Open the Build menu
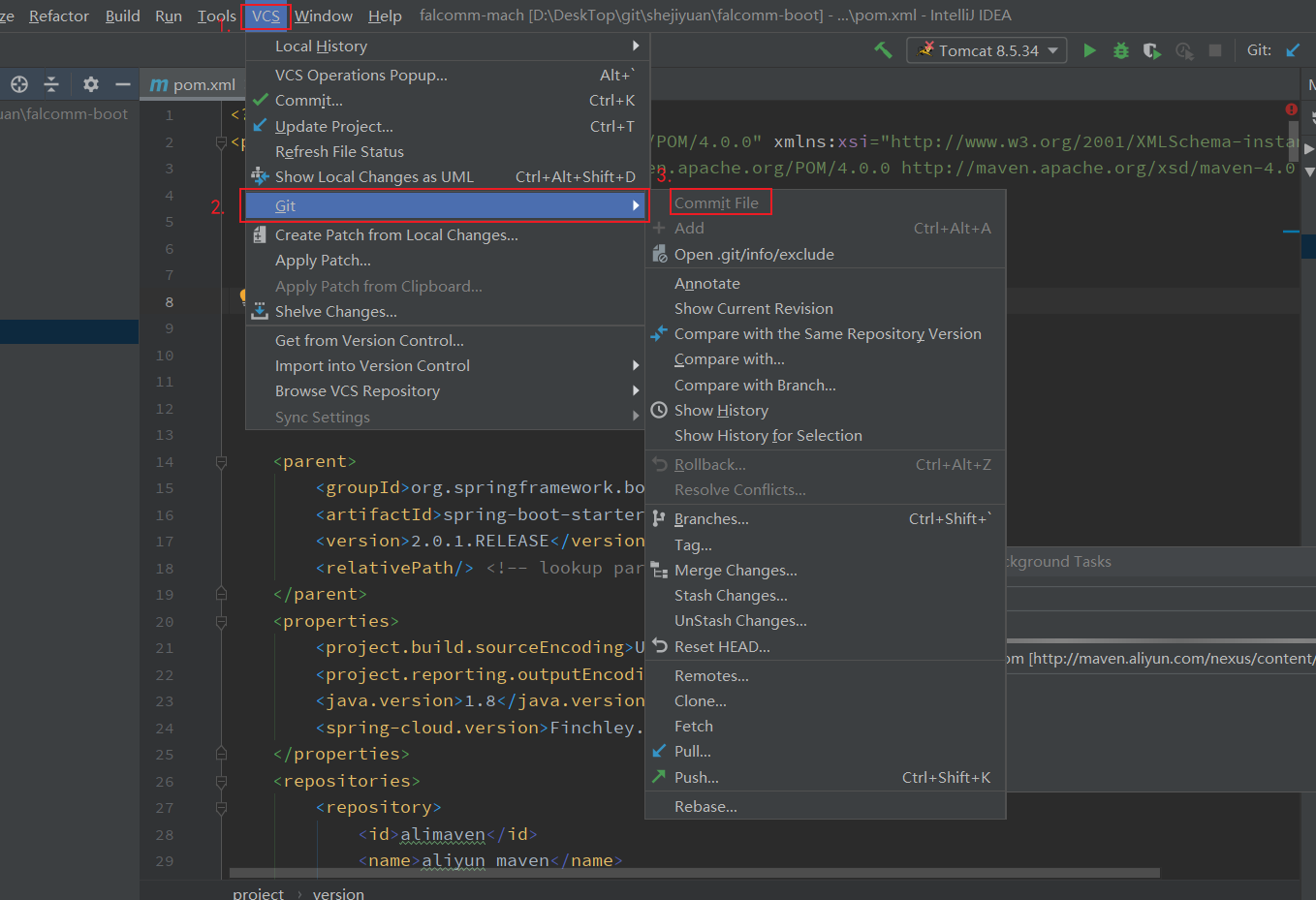The height and width of the screenshot is (900, 1316). [122, 16]
